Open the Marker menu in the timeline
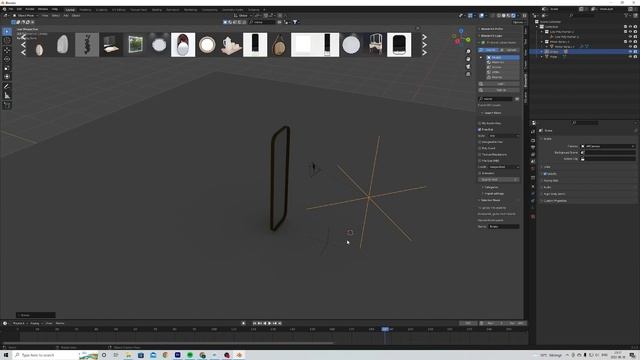 tap(60, 323)
